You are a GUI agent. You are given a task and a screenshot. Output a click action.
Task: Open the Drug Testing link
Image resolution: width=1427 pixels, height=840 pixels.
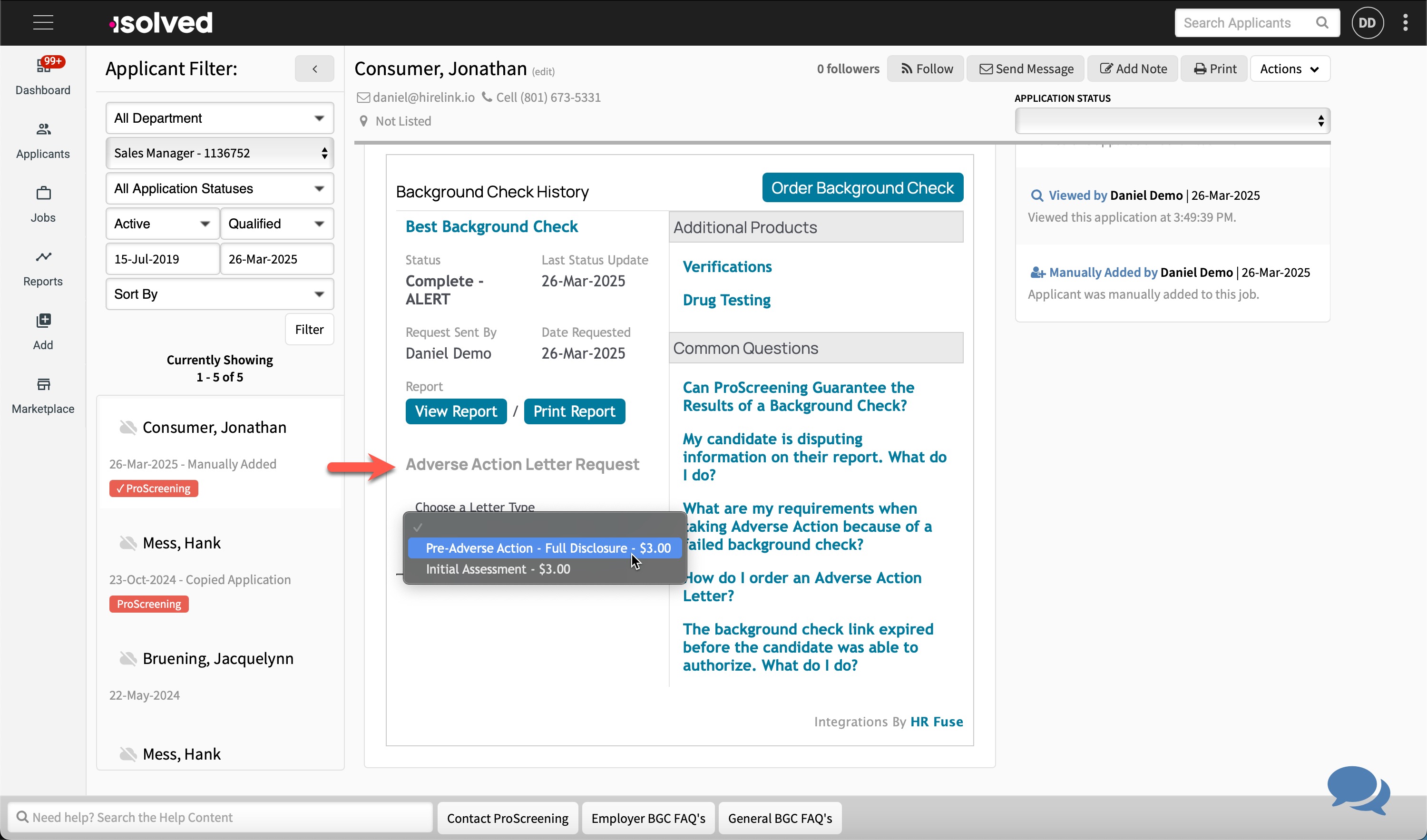pos(726,300)
